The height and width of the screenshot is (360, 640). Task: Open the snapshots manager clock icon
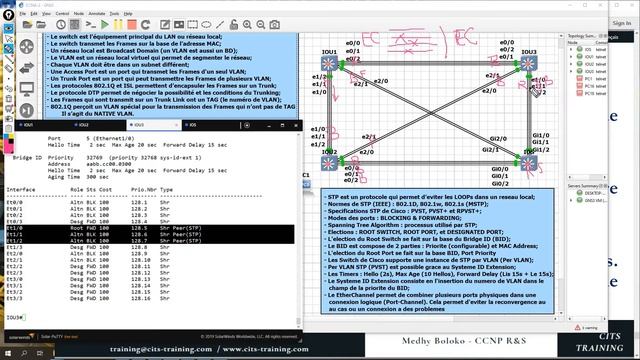point(61,25)
